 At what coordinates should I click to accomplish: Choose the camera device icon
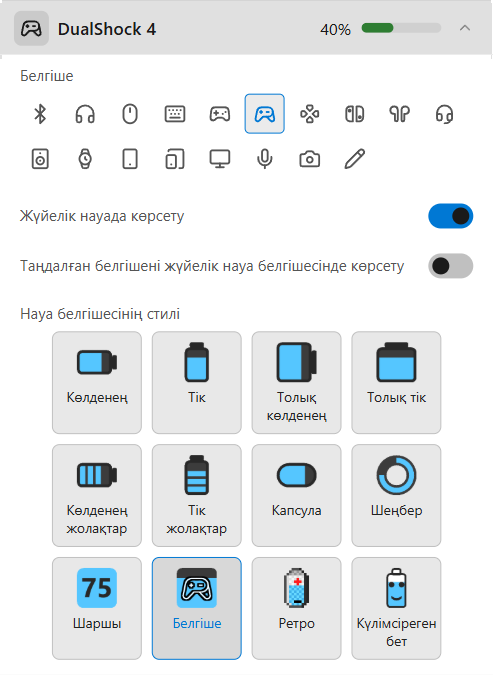(310, 159)
